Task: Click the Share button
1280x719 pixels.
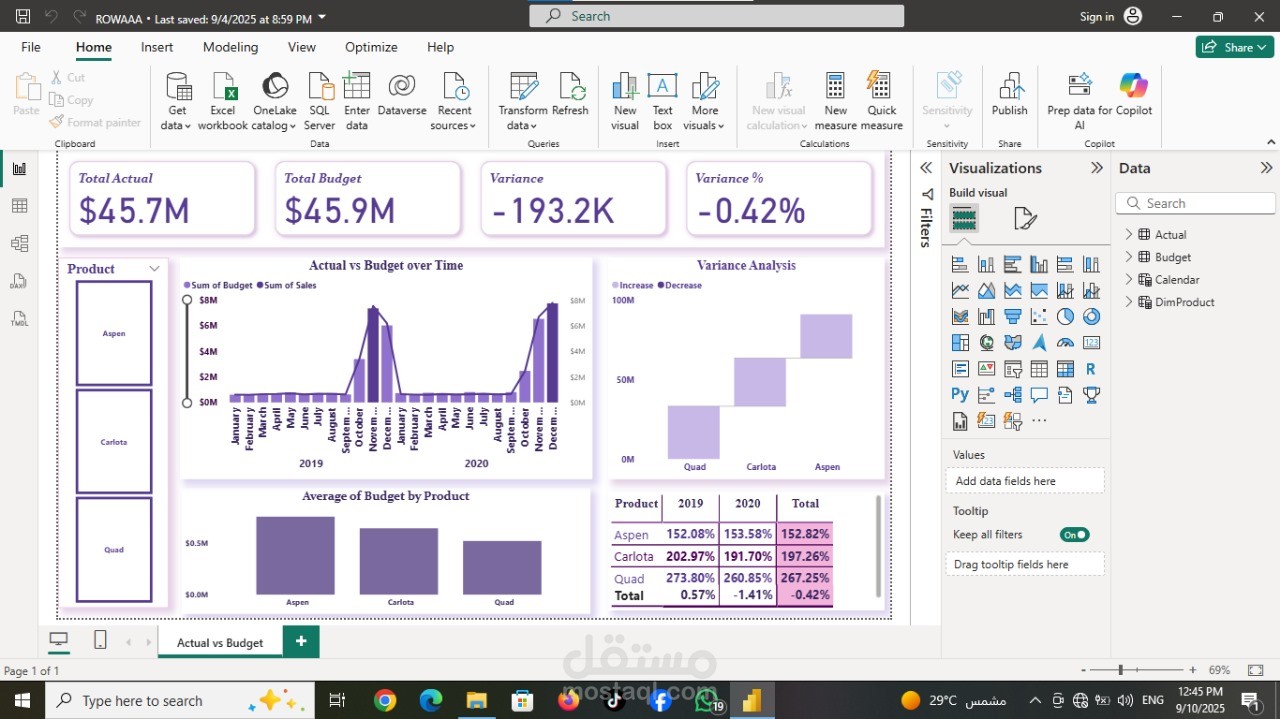Action: [x=1233, y=47]
